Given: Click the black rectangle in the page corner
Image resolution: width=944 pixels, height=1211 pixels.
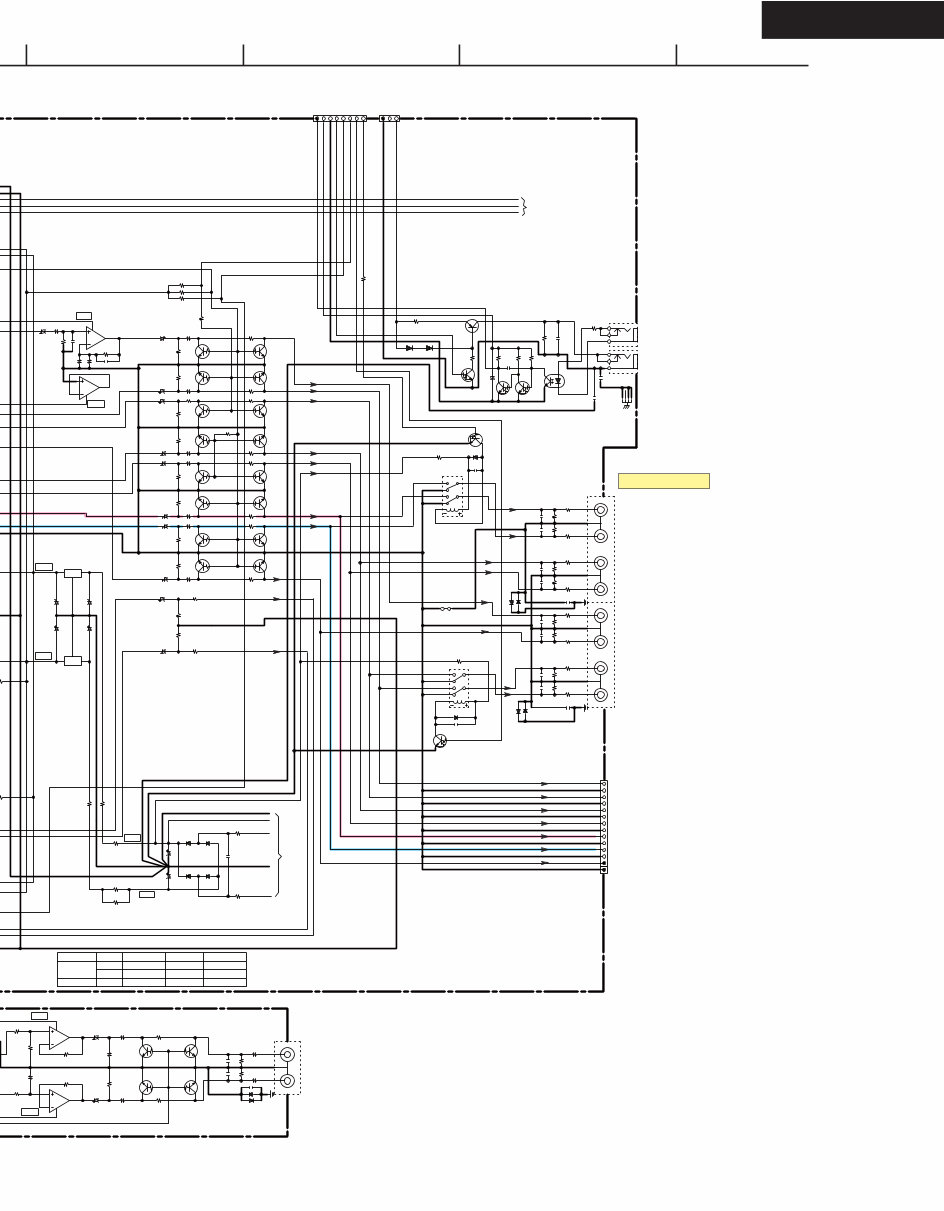Looking at the screenshot, I should [852, 20].
